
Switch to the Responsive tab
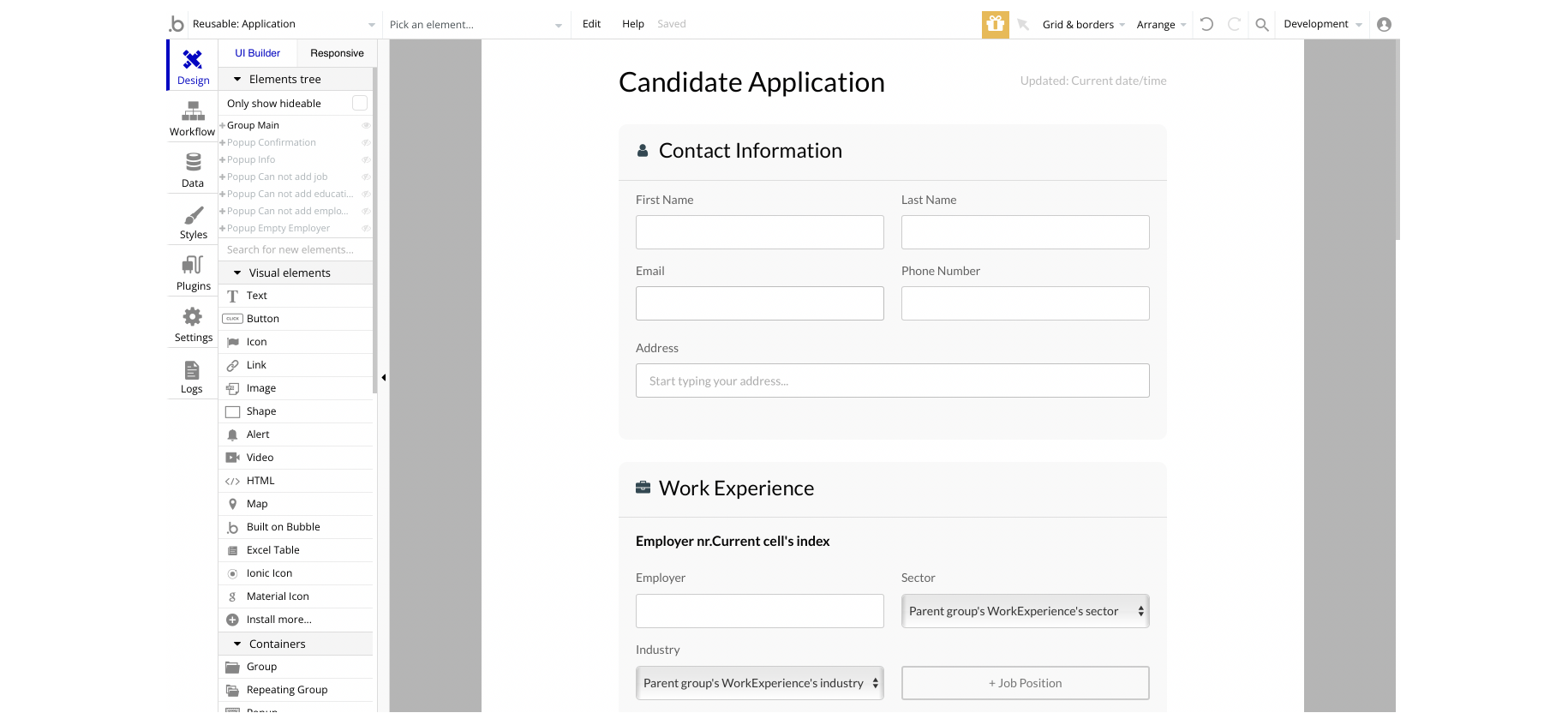337,53
